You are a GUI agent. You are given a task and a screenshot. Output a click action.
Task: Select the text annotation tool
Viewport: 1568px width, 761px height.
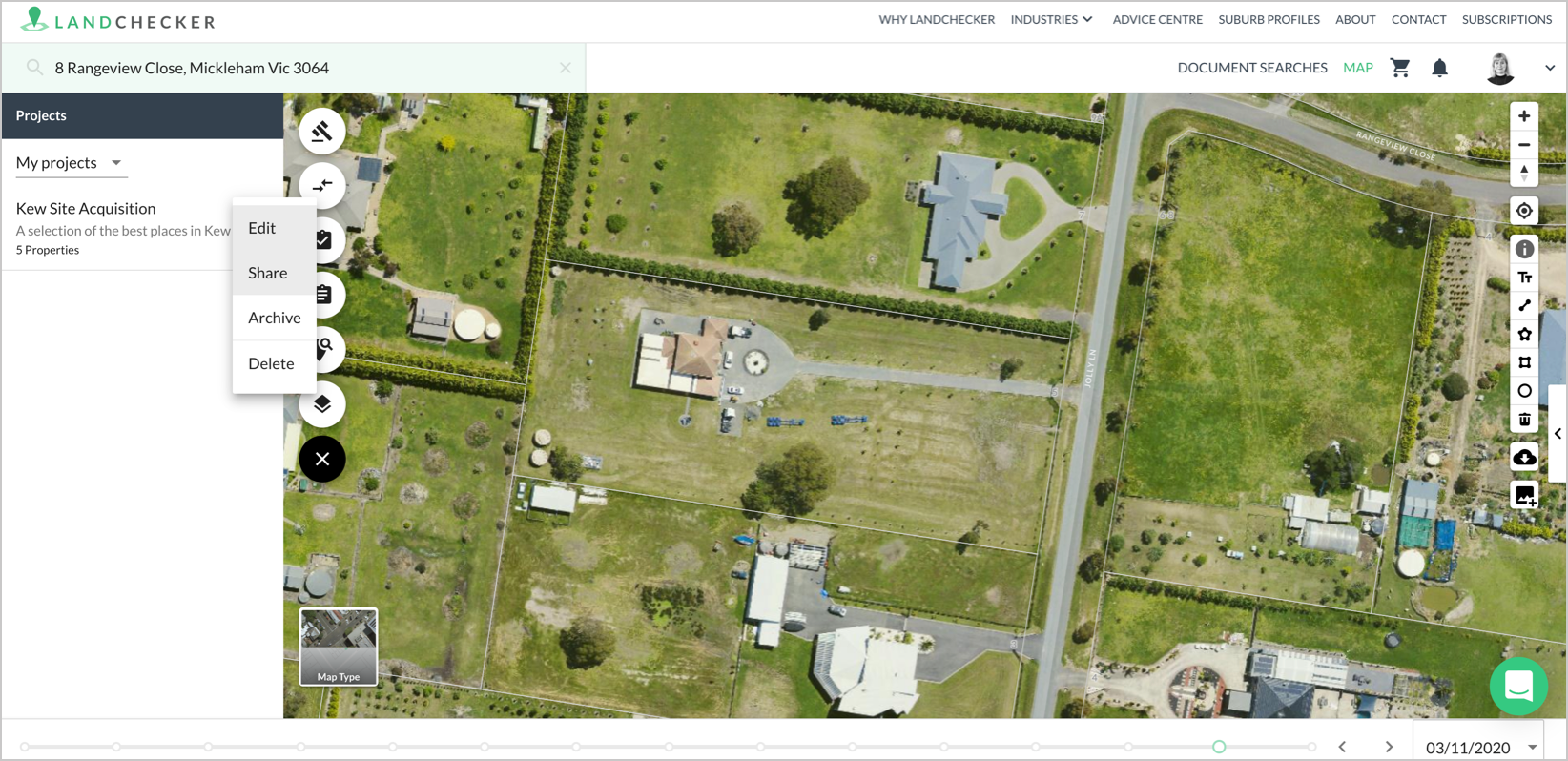tap(1525, 278)
